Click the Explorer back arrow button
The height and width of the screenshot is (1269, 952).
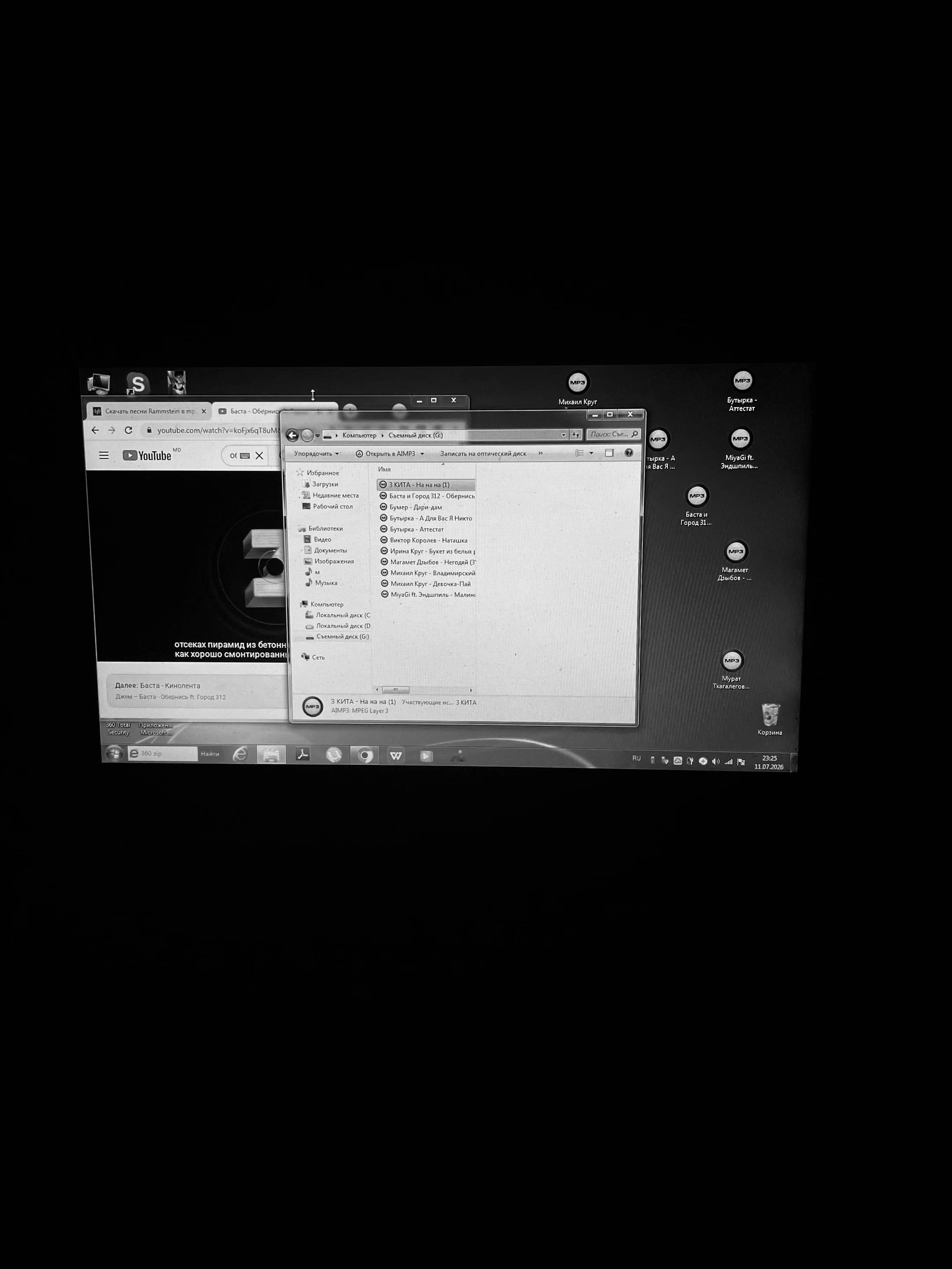point(292,435)
